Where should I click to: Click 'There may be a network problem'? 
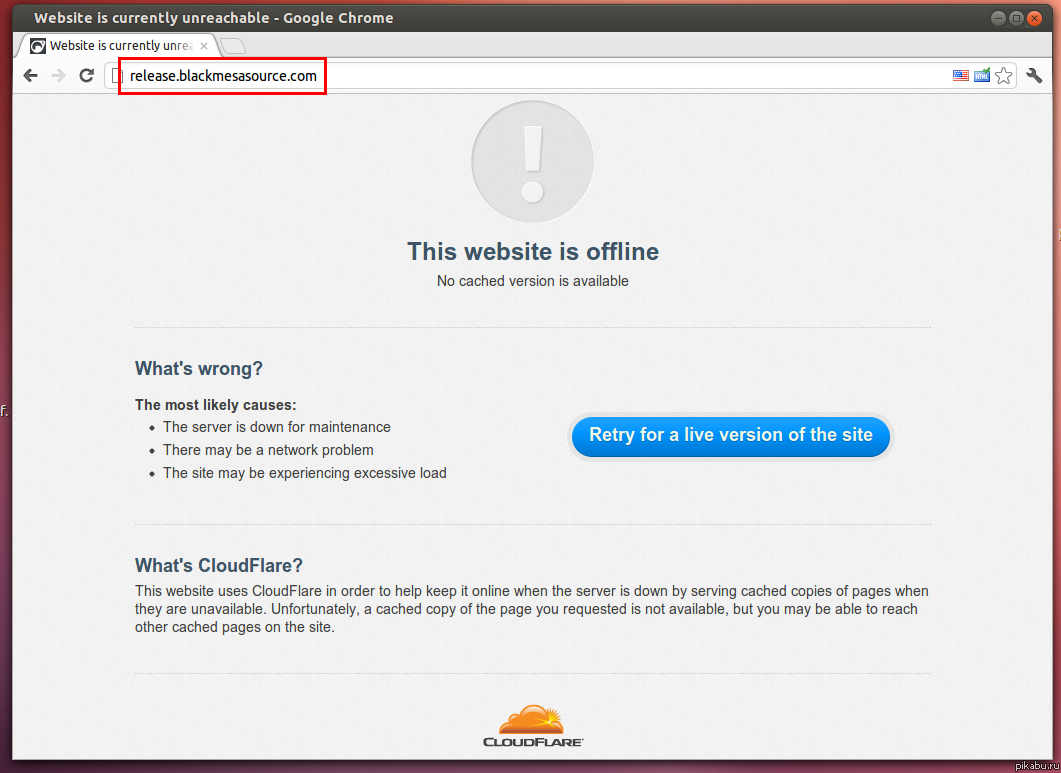(x=268, y=450)
